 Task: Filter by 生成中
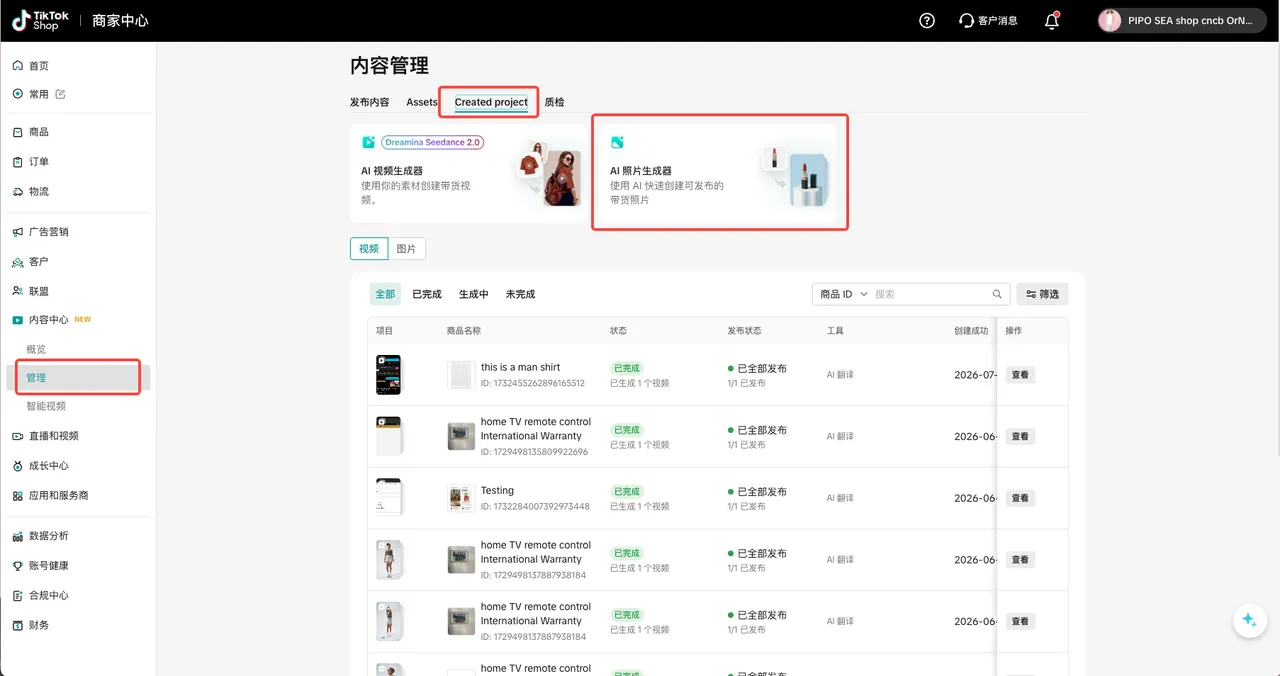(474, 294)
